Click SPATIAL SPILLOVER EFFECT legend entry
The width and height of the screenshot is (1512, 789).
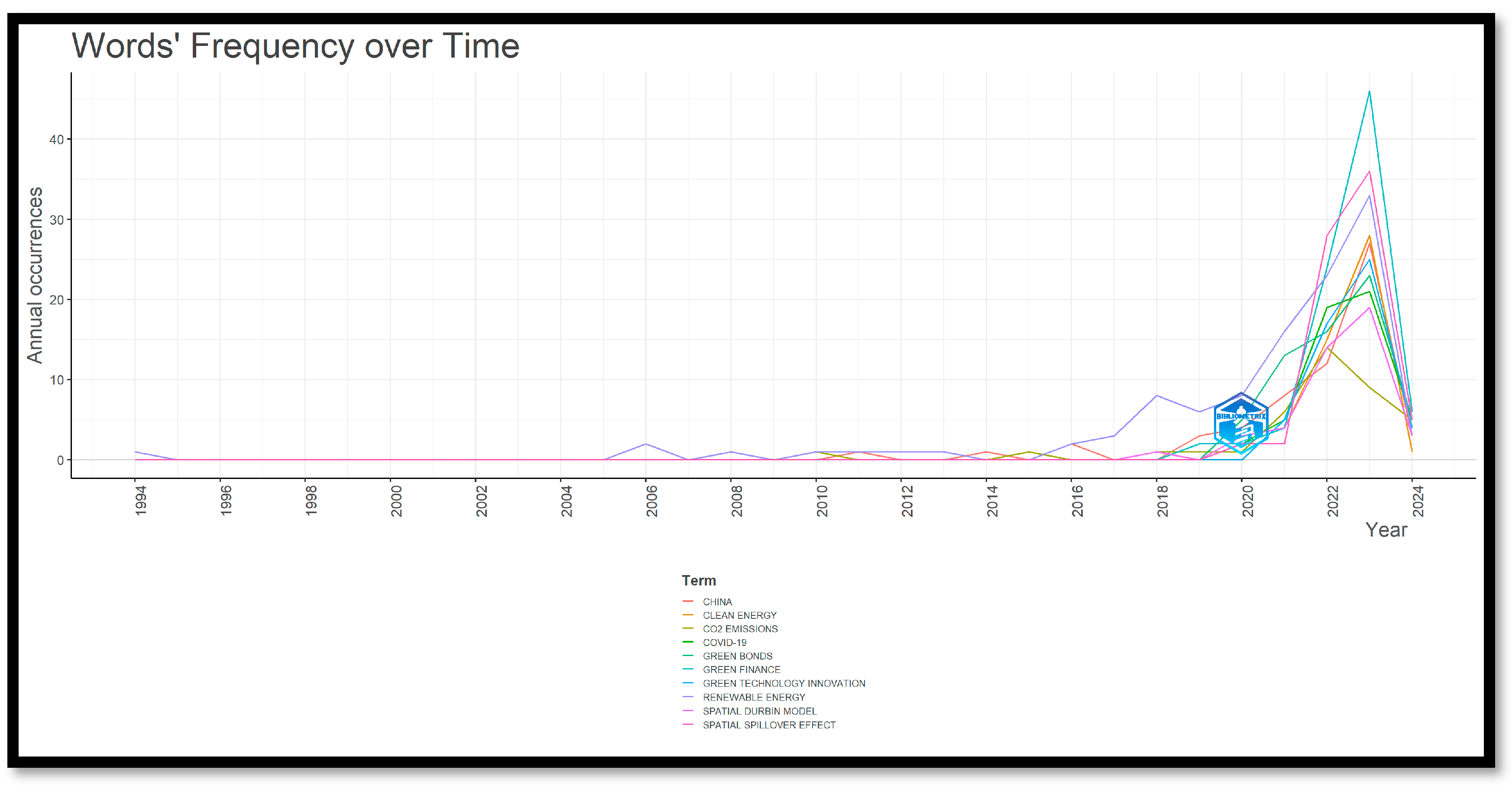click(769, 725)
